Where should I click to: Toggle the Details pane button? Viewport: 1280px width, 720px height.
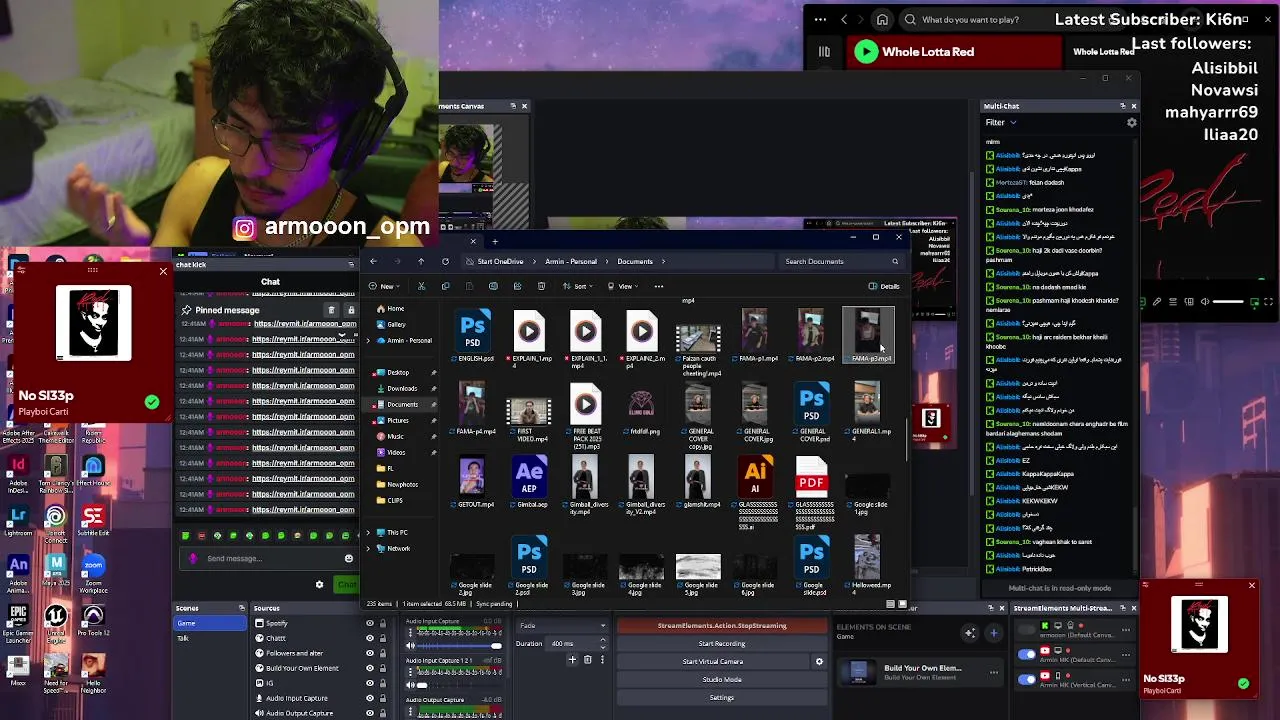(884, 286)
